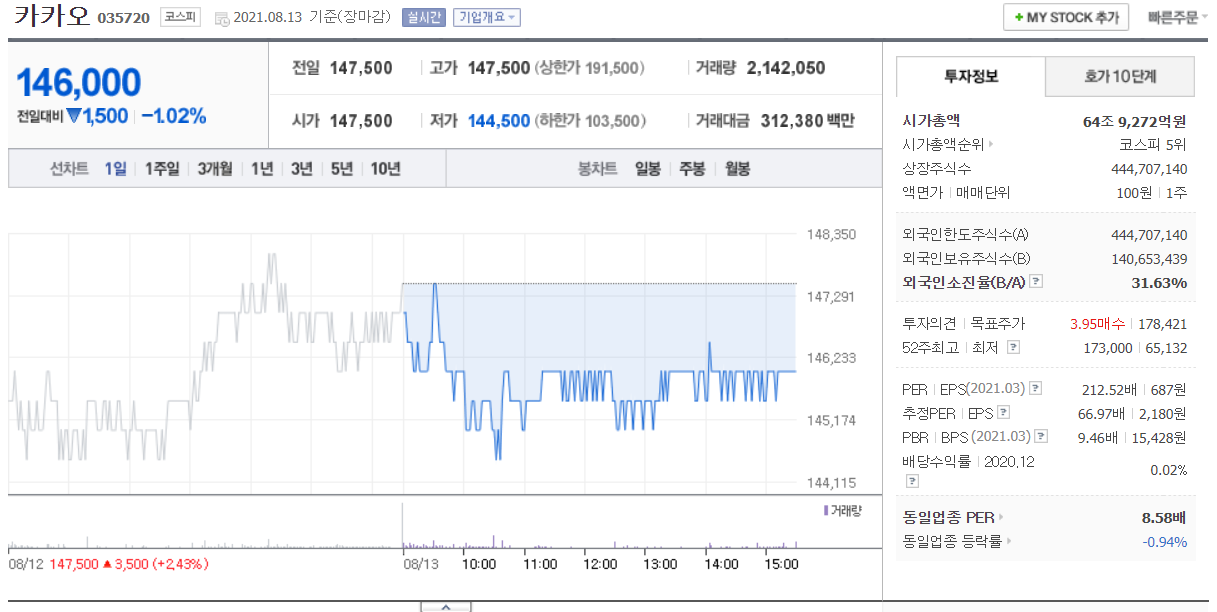Click the 코스피 market badge
Screen dimensions: 1217x612
click(x=180, y=17)
